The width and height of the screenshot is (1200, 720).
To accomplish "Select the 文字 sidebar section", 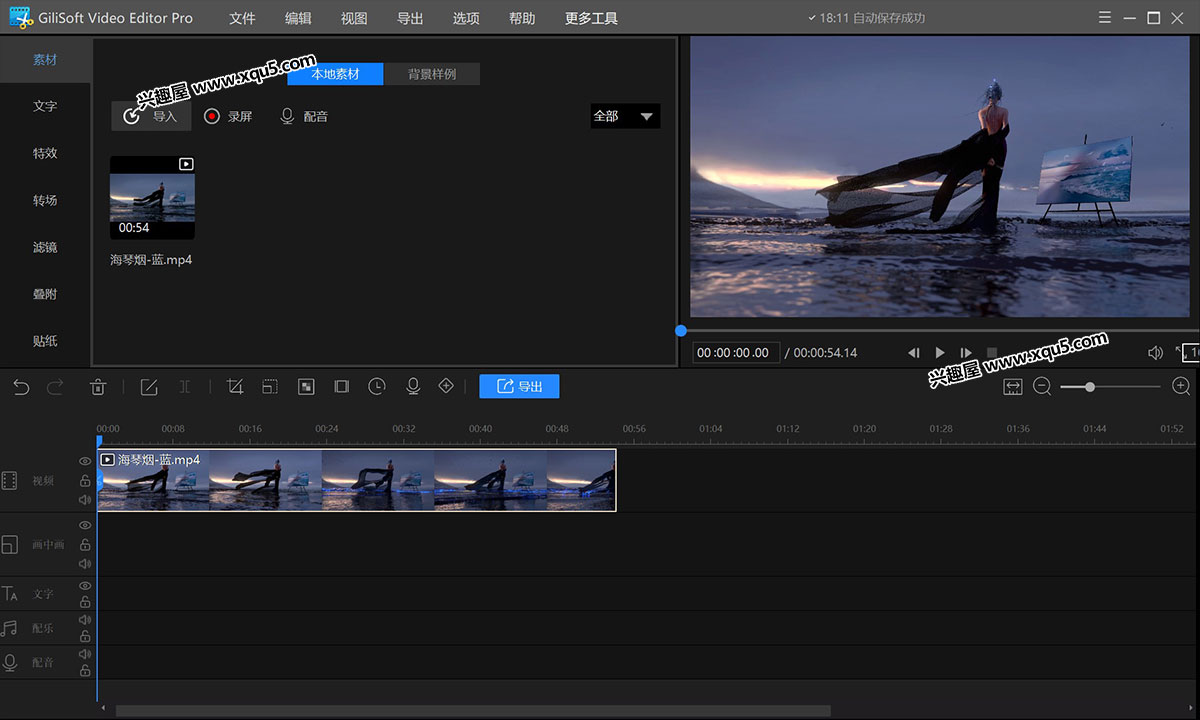I will tap(45, 106).
